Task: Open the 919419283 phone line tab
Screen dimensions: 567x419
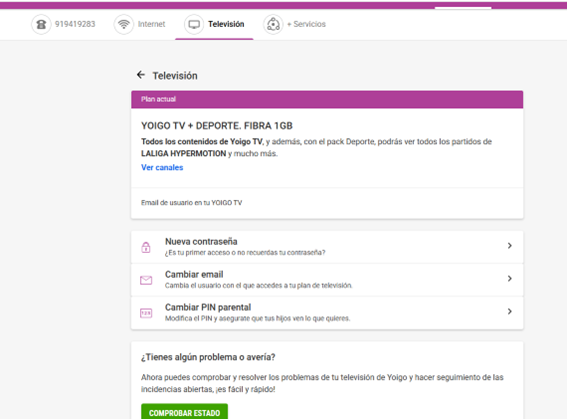Action: pyautogui.click(x=64, y=24)
